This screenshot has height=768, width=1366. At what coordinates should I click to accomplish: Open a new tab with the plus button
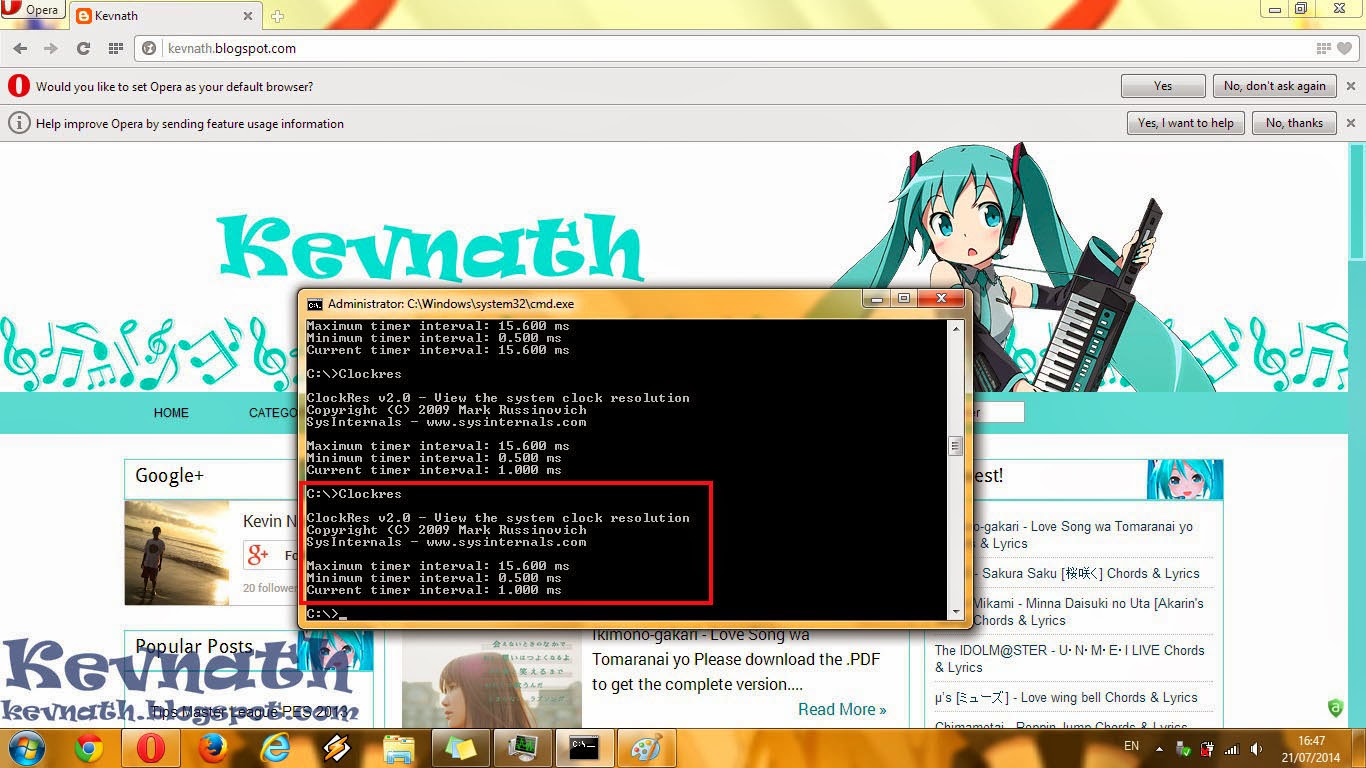click(277, 16)
